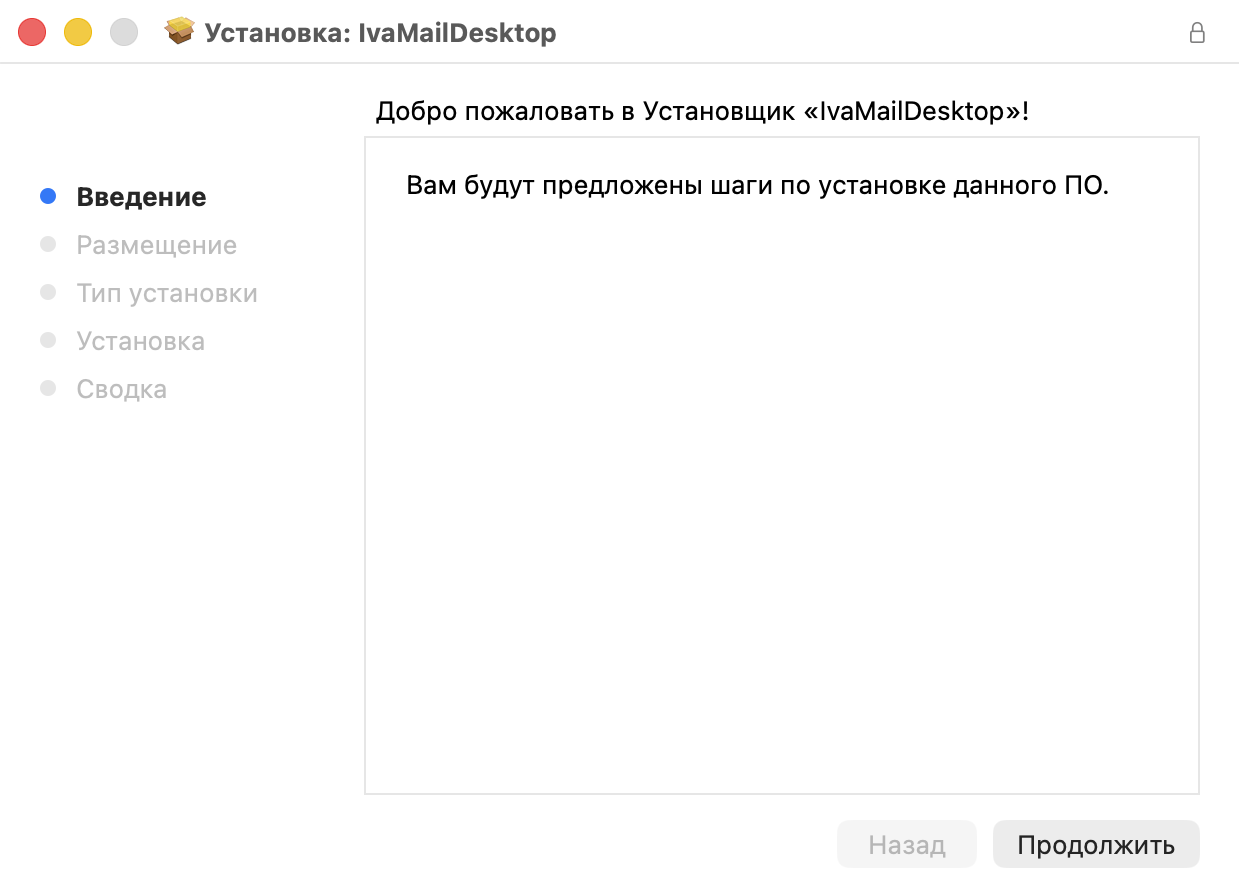Click the welcome heading above the content pane
This screenshot has width=1239, height=896.
tap(700, 110)
